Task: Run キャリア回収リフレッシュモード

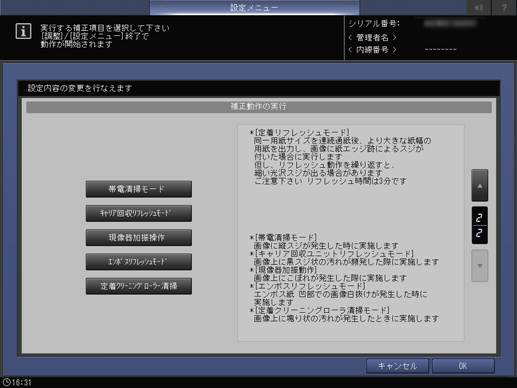Action: point(139,213)
